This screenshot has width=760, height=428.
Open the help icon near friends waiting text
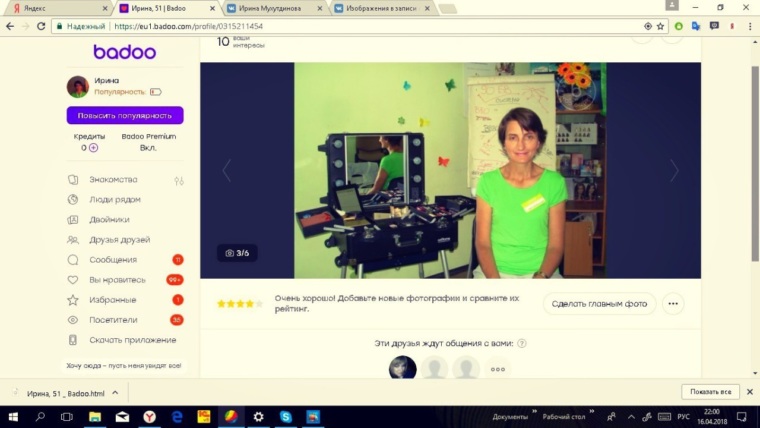coord(522,343)
